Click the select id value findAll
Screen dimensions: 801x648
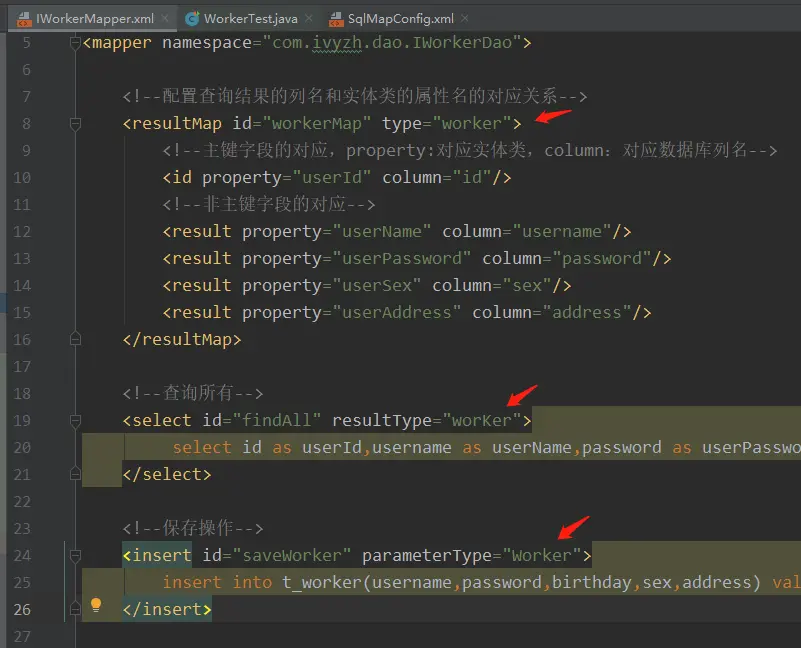click(x=277, y=421)
